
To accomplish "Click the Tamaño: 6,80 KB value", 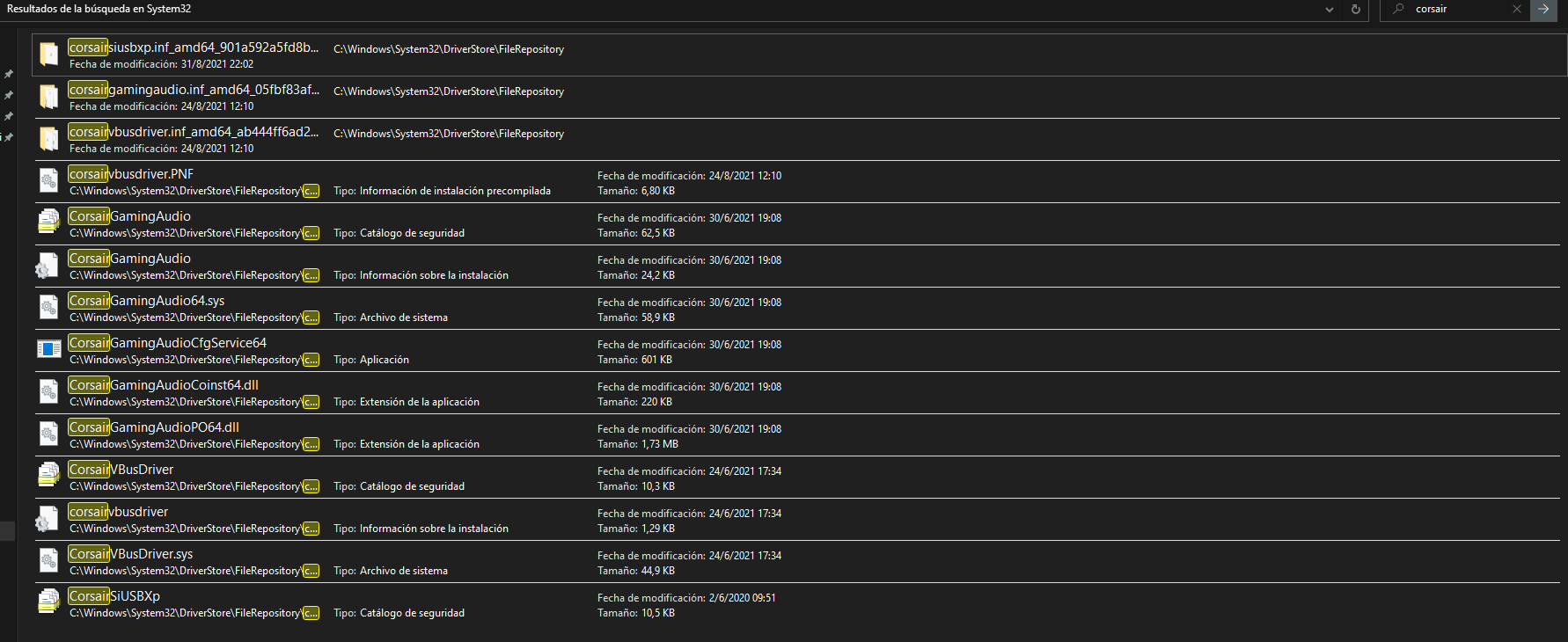I will pos(636,191).
